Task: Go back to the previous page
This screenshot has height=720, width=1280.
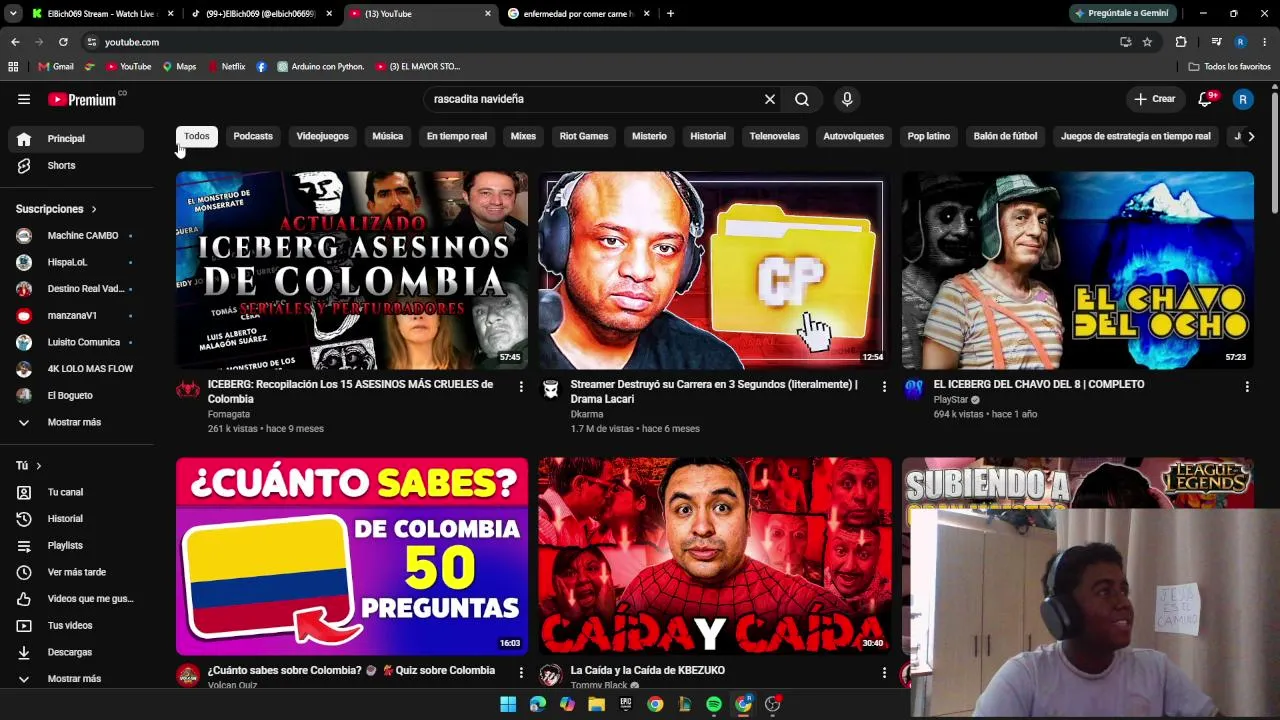Action: (x=15, y=42)
